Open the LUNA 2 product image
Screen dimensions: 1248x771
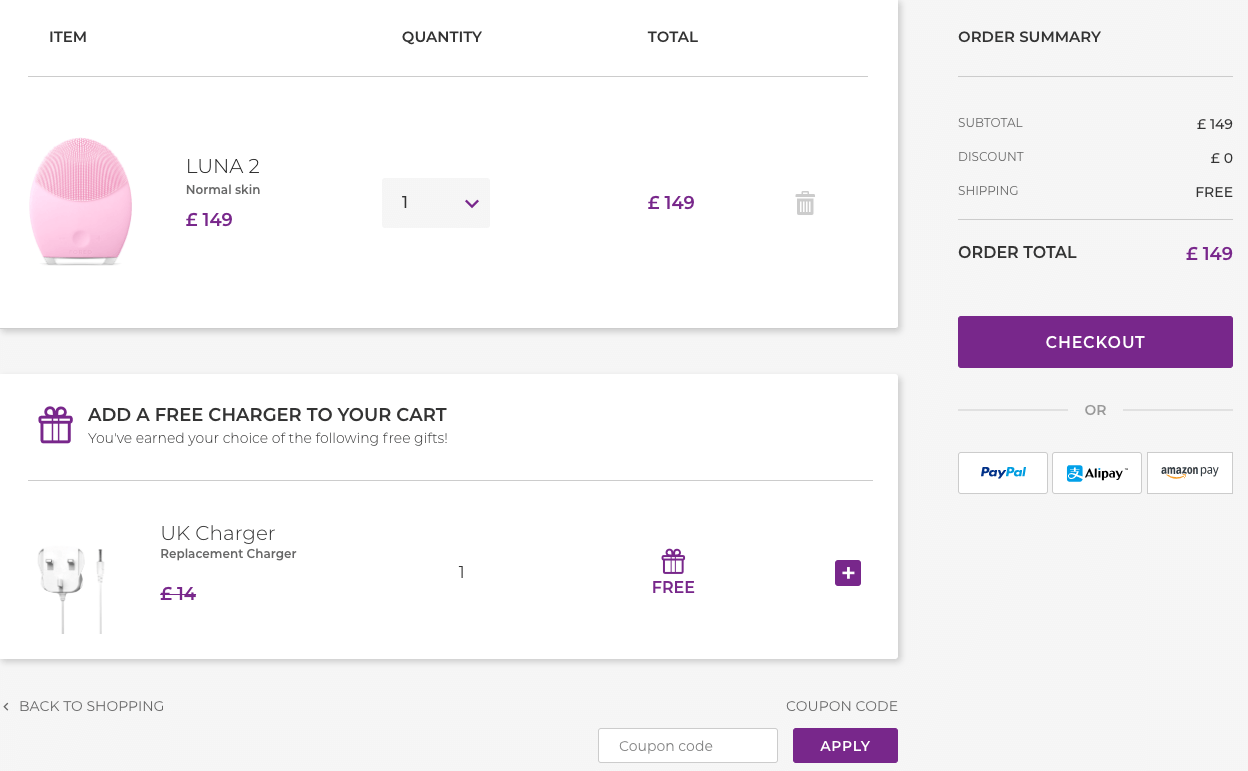[81, 202]
